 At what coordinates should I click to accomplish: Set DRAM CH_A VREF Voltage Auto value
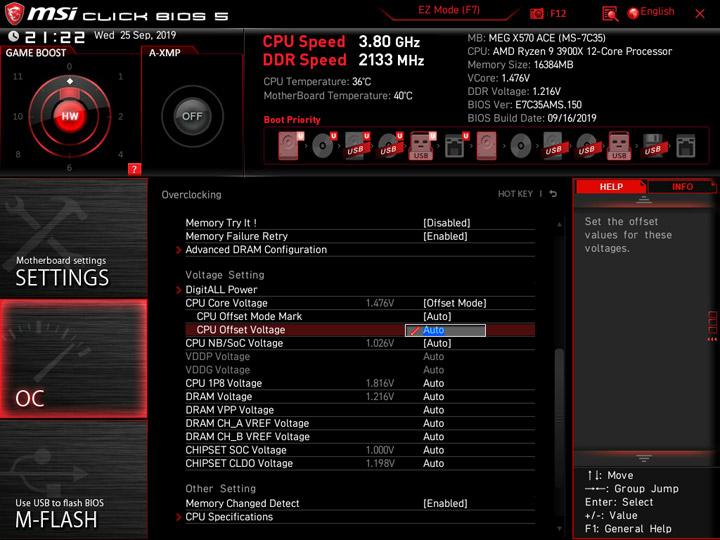pyautogui.click(x=433, y=423)
